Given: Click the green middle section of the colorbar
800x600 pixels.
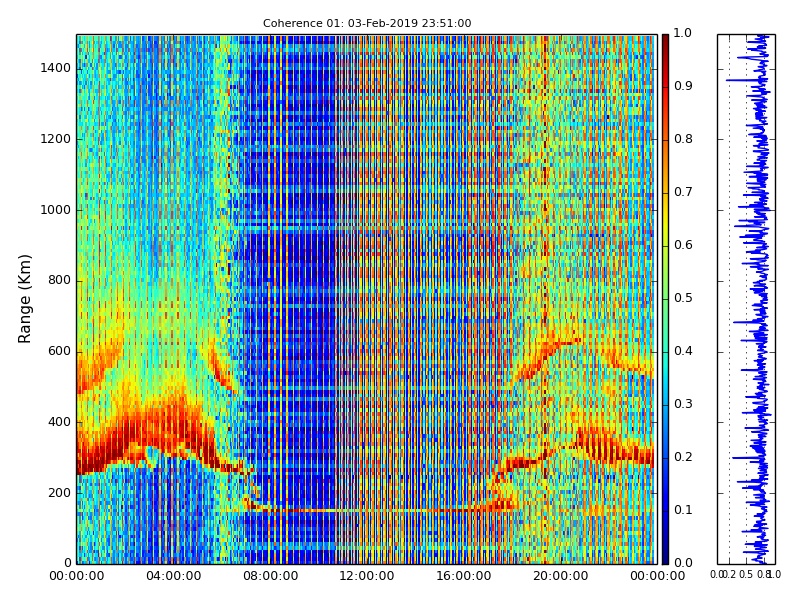Looking at the screenshot, I should tap(665, 299).
